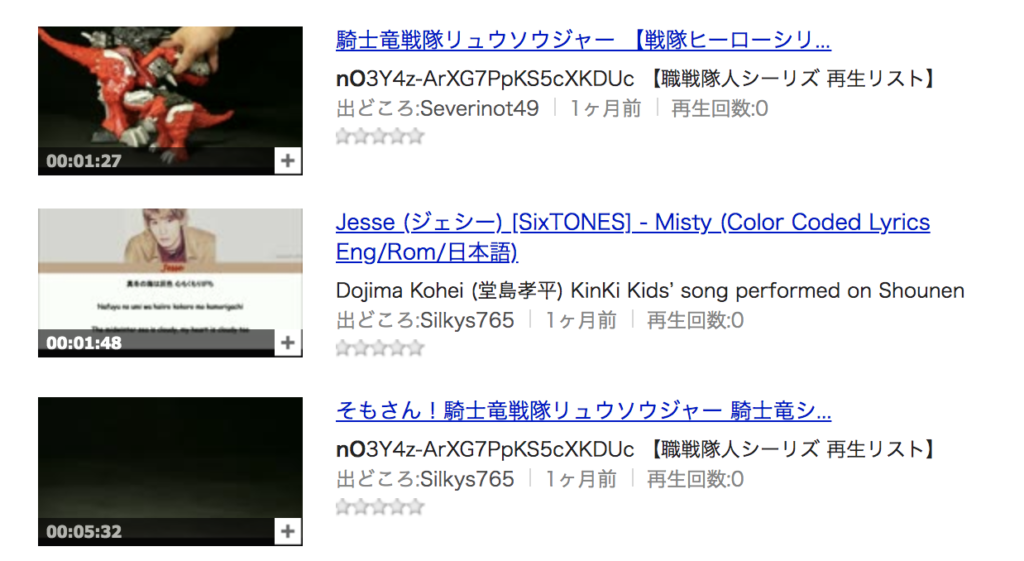
Task: Open the Jesse (ジェシー) [SixTONES] - Misty link
Action: [633, 236]
